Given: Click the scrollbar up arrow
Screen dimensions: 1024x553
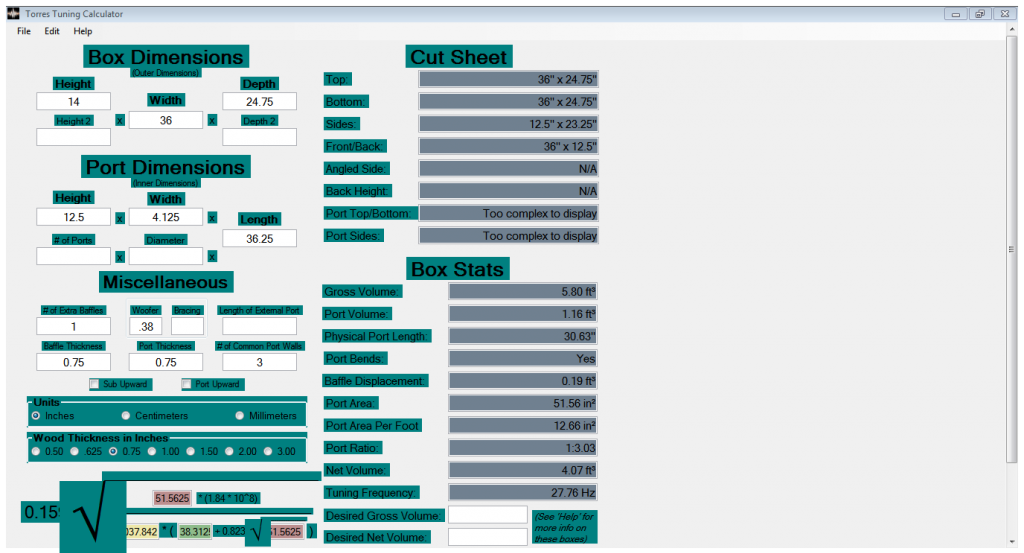Looking at the screenshot, I should (x=1012, y=31).
